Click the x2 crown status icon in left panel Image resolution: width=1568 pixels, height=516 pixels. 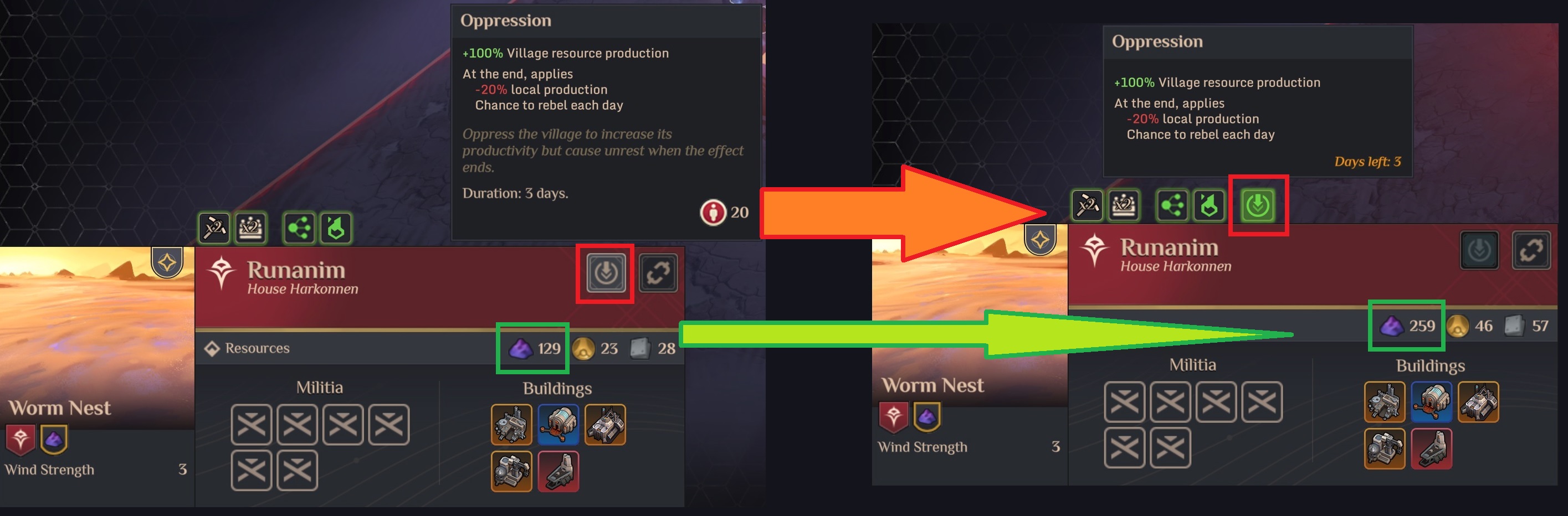click(251, 228)
